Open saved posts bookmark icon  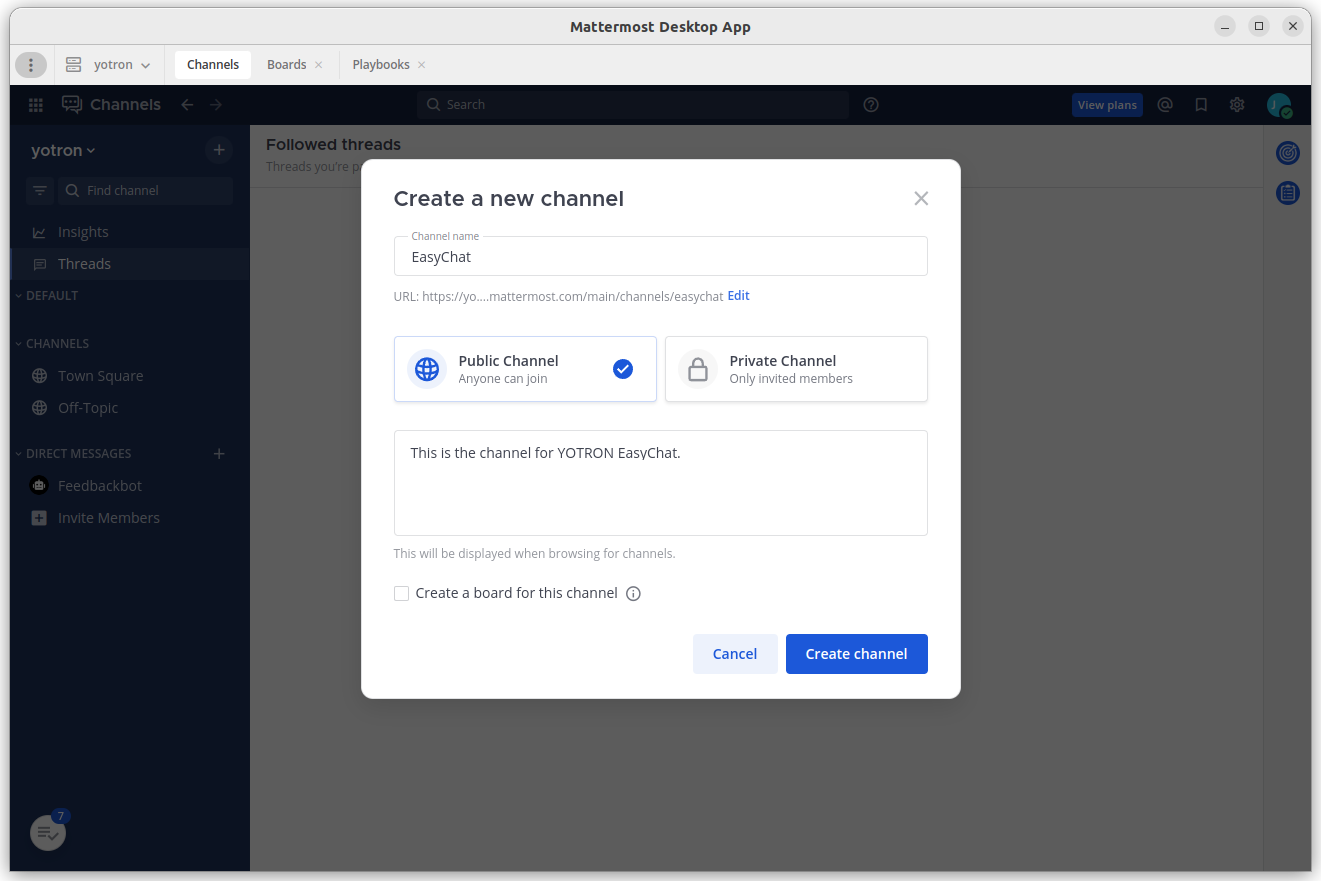tap(1201, 105)
